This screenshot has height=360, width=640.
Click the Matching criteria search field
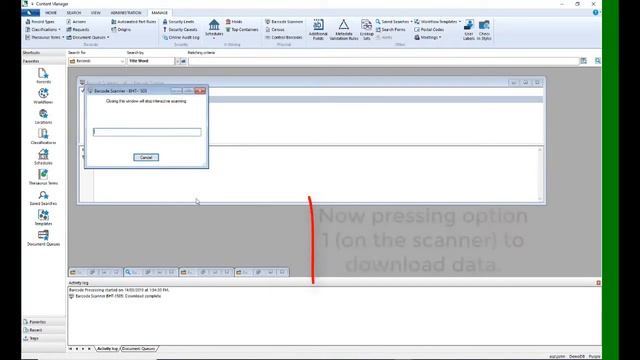383,61
